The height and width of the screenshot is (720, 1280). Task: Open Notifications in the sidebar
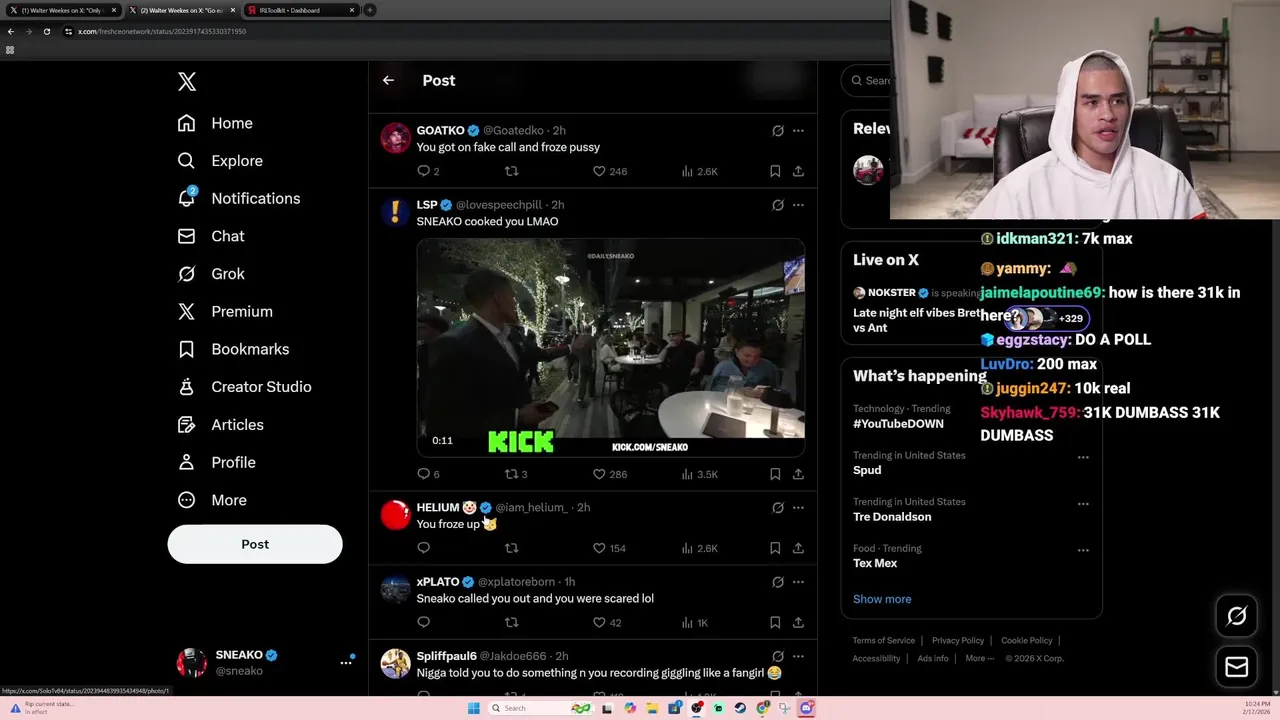tap(238, 198)
